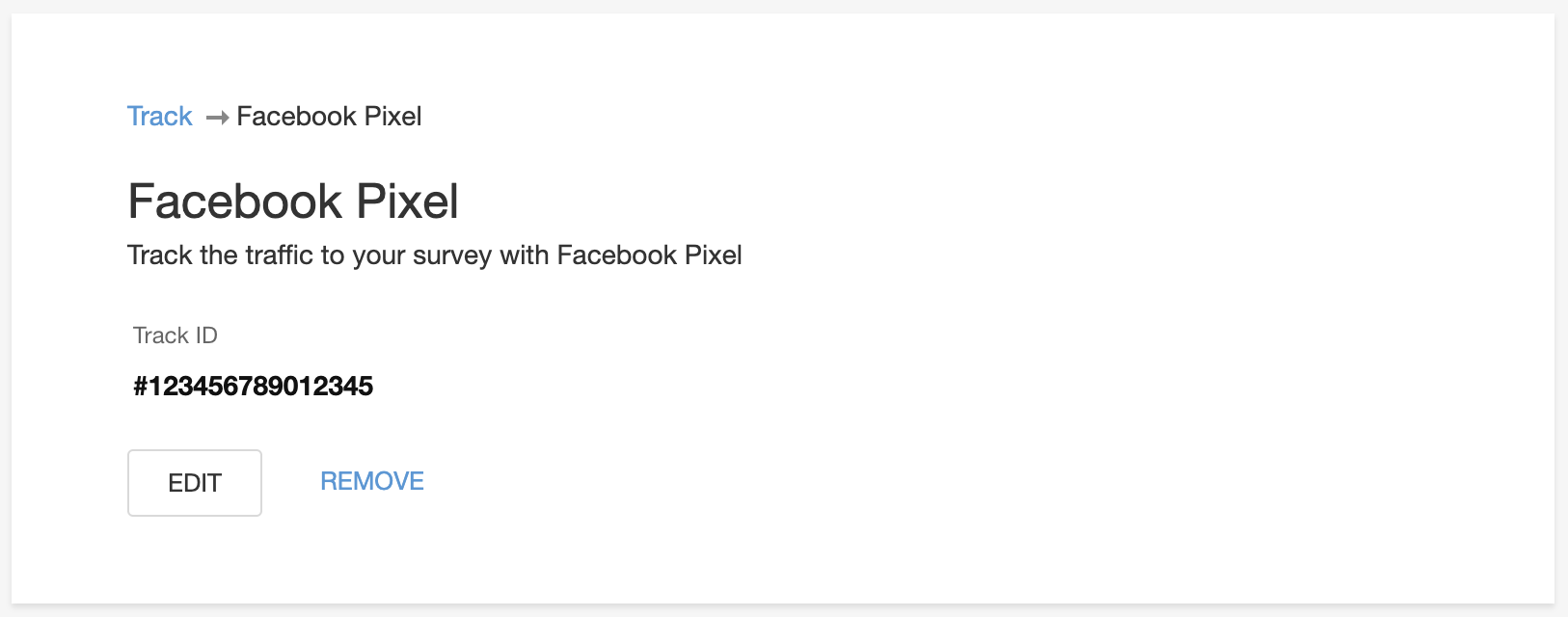This screenshot has width=1568, height=617.
Task: Click the right arrow after Track
Action: tap(217, 118)
